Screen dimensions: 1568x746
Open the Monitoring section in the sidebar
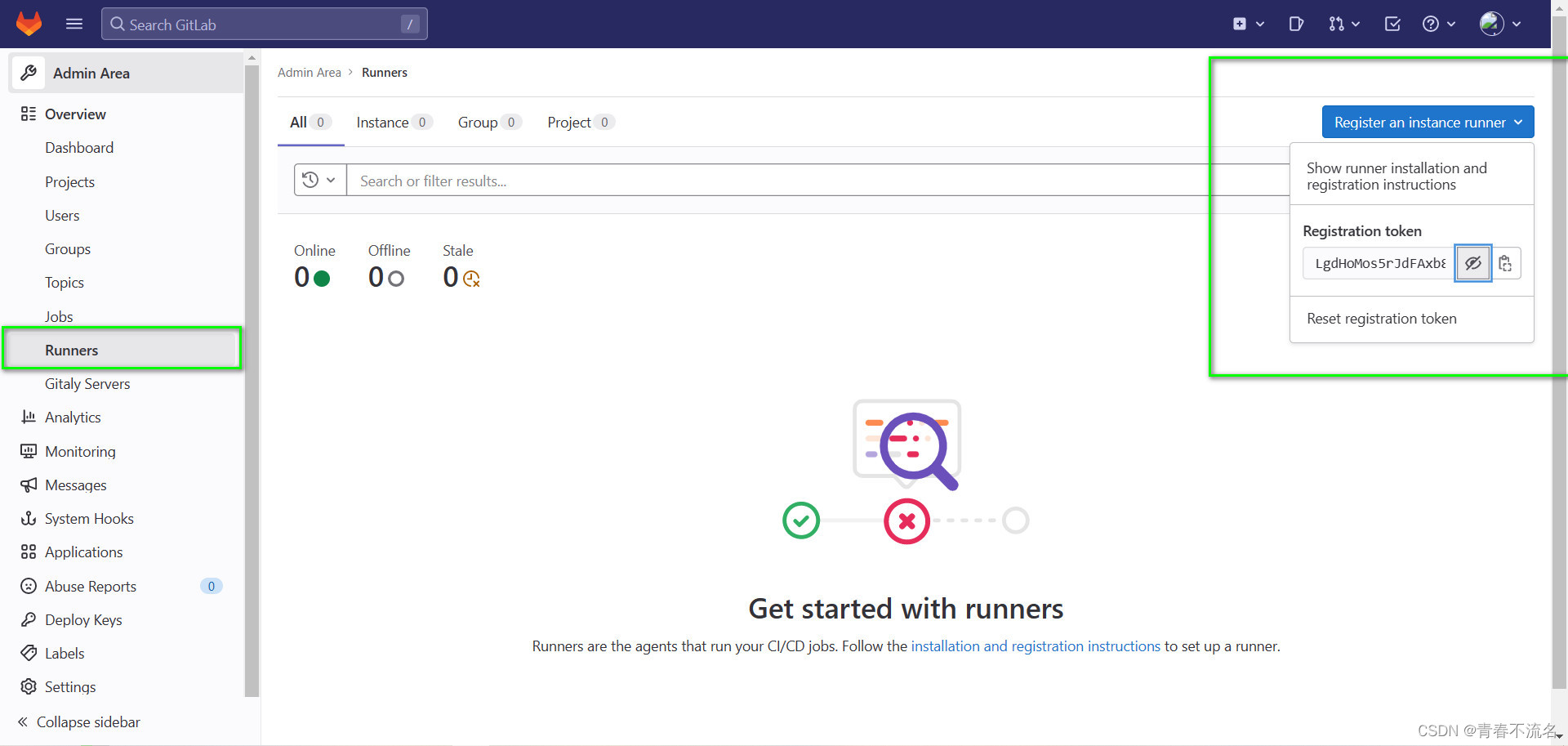coord(79,451)
